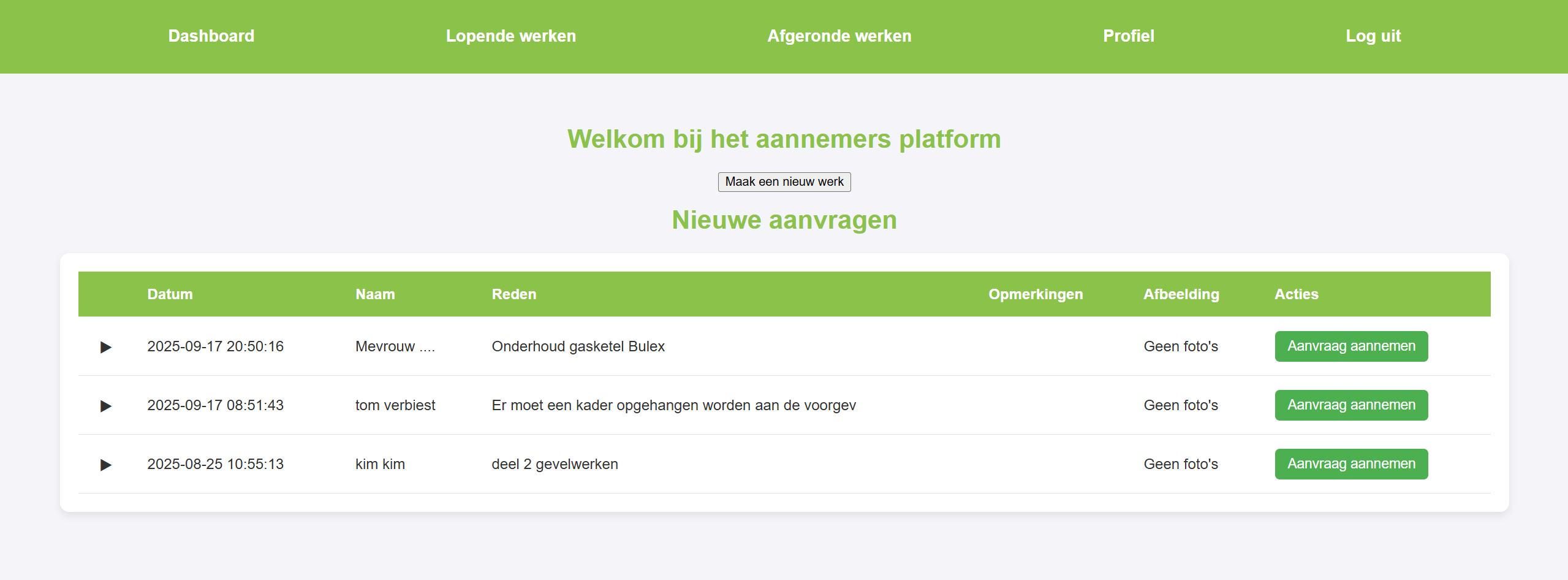The width and height of the screenshot is (1568, 580).
Task: Click the Afbeelding column header
Action: click(1181, 294)
